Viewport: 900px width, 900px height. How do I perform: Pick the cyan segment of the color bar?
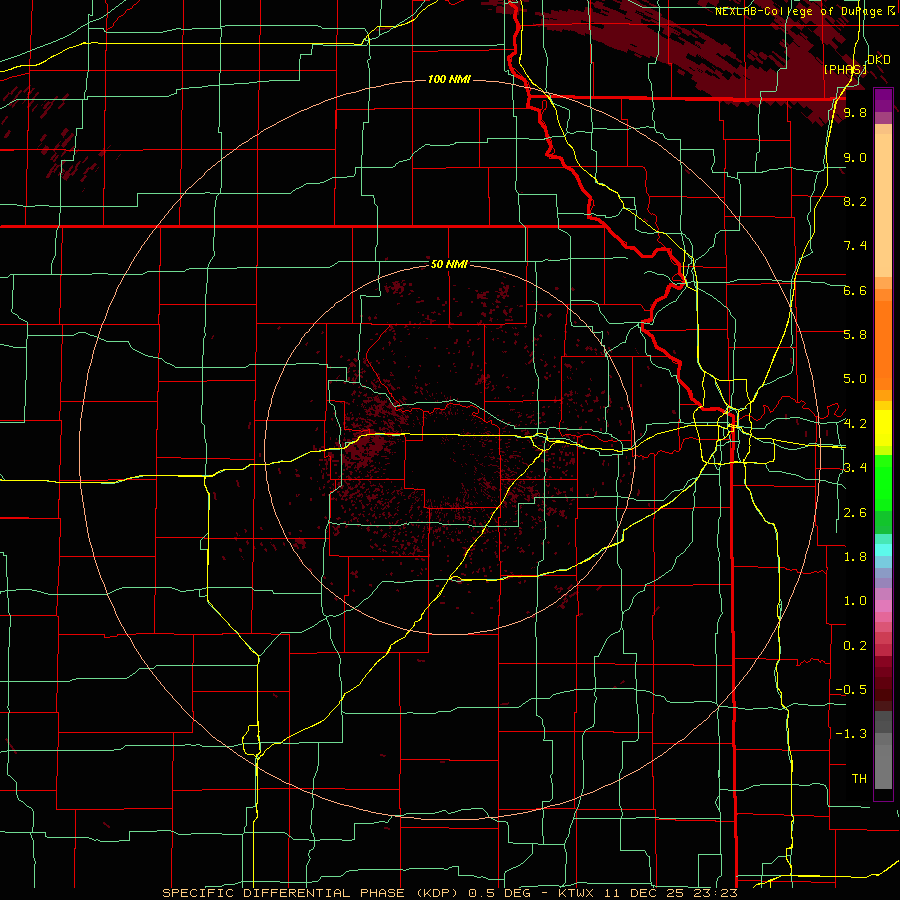[x=883, y=550]
